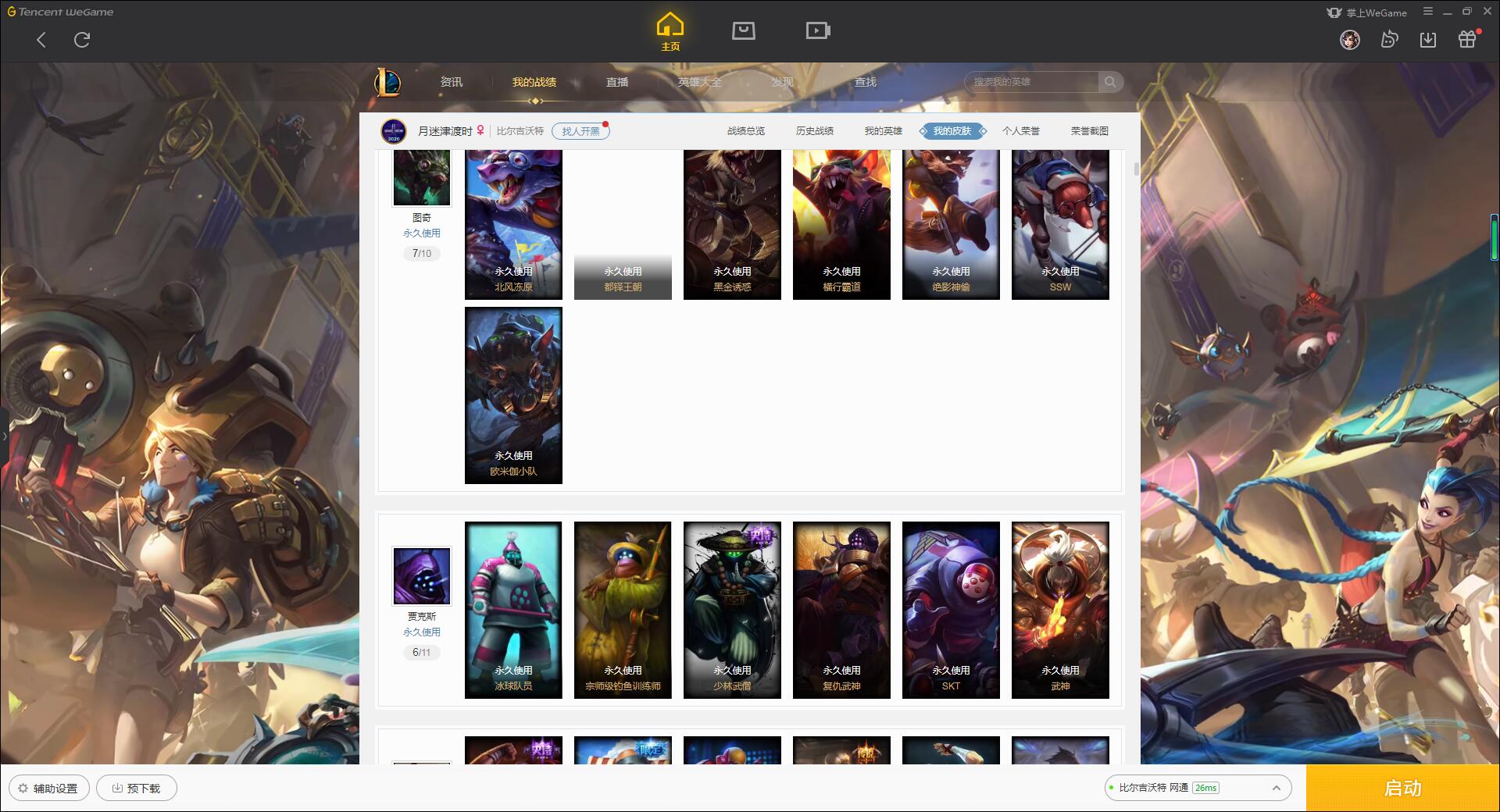Go back with the left arrow icon

[41, 40]
